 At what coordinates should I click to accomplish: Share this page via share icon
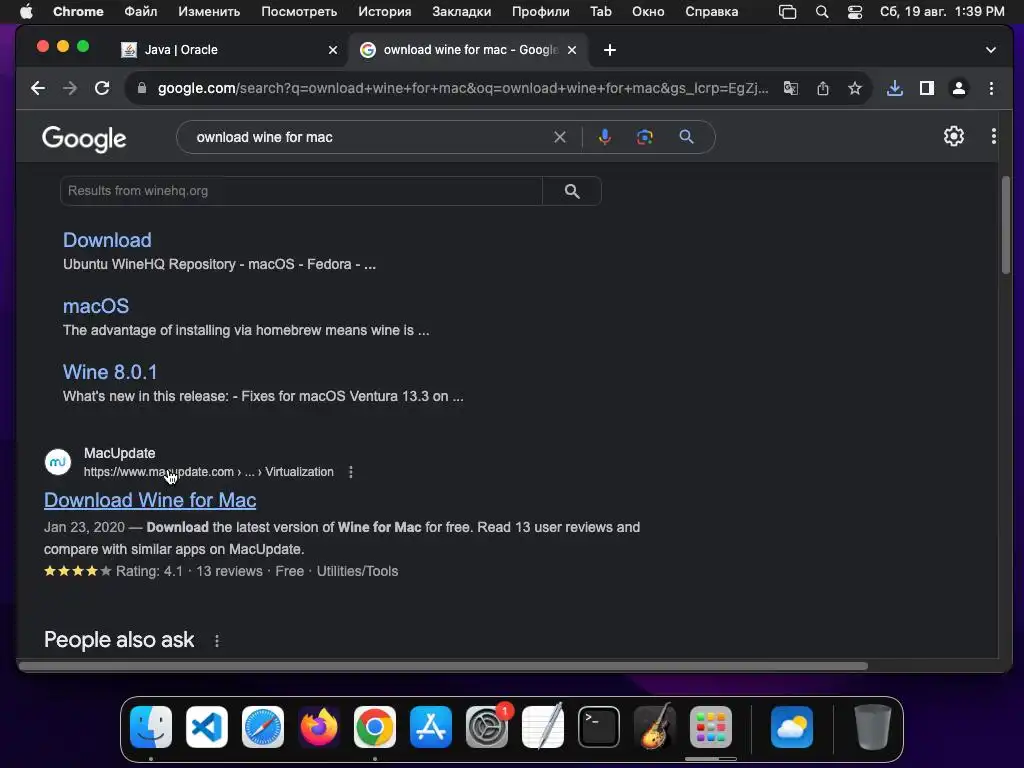[823, 88]
